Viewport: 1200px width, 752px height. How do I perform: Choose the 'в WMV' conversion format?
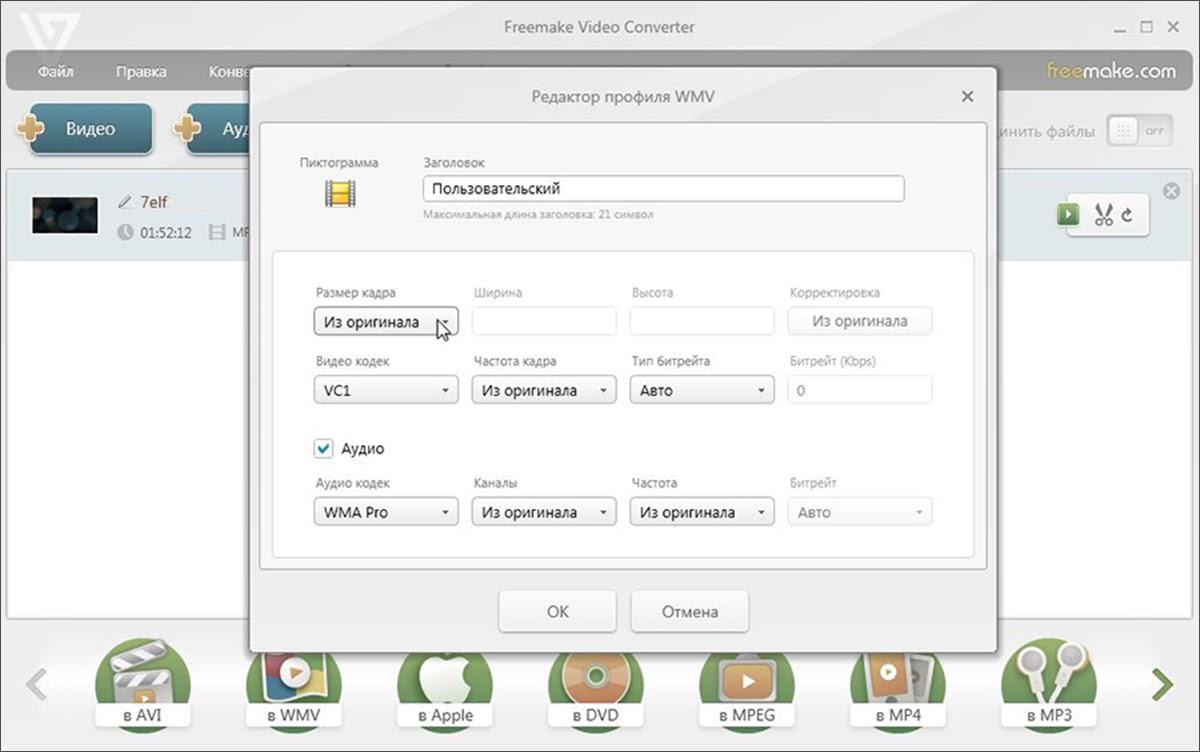click(293, 689)
